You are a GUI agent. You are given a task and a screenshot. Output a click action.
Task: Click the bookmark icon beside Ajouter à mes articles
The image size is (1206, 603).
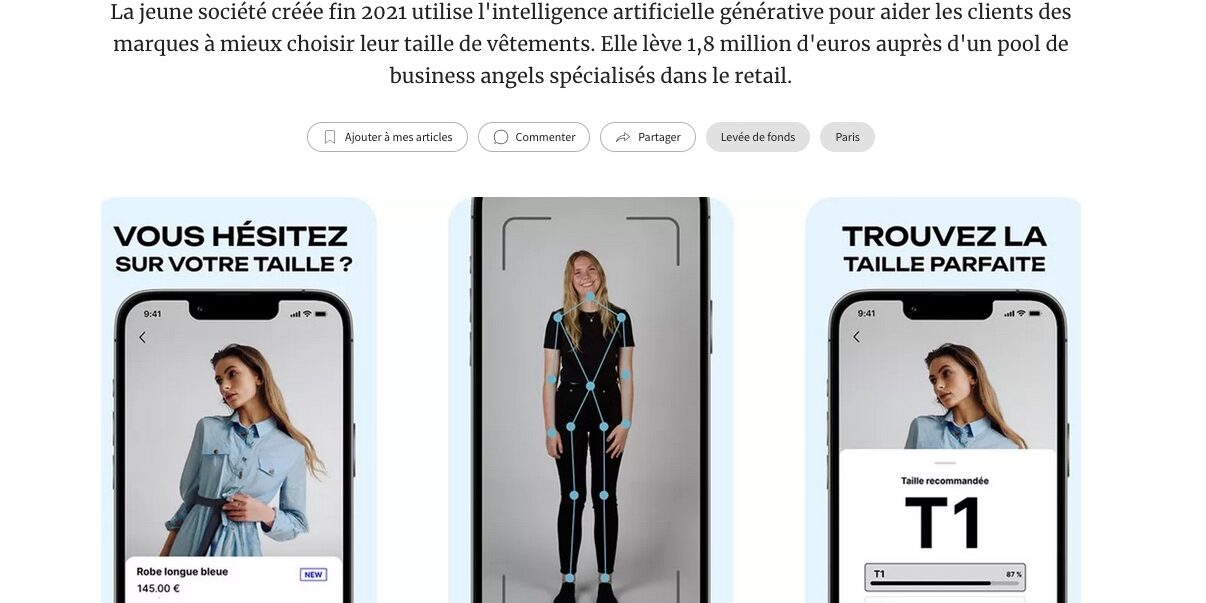(x=330, y=137)
